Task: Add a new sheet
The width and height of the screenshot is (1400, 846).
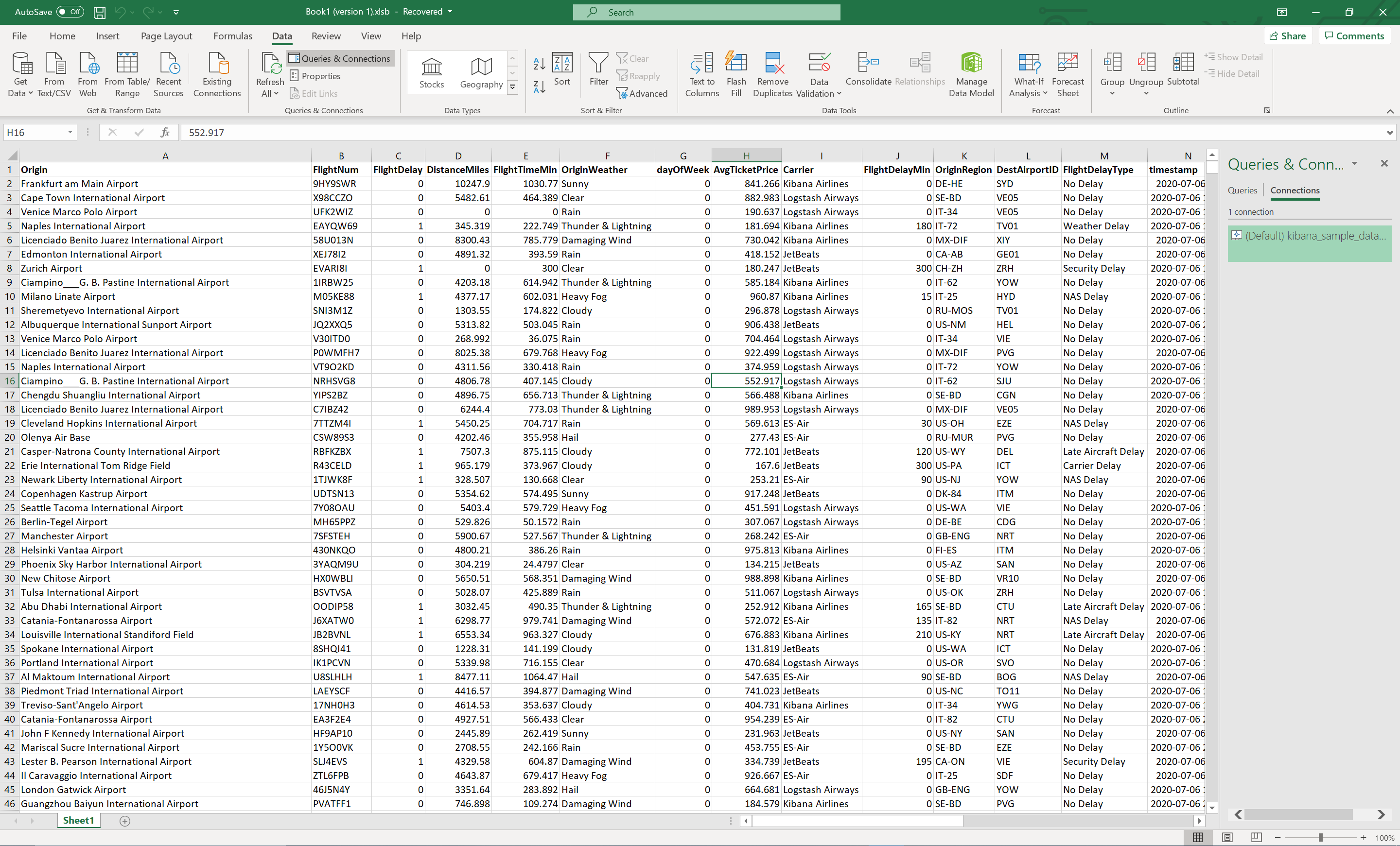Action: (125, 820)
